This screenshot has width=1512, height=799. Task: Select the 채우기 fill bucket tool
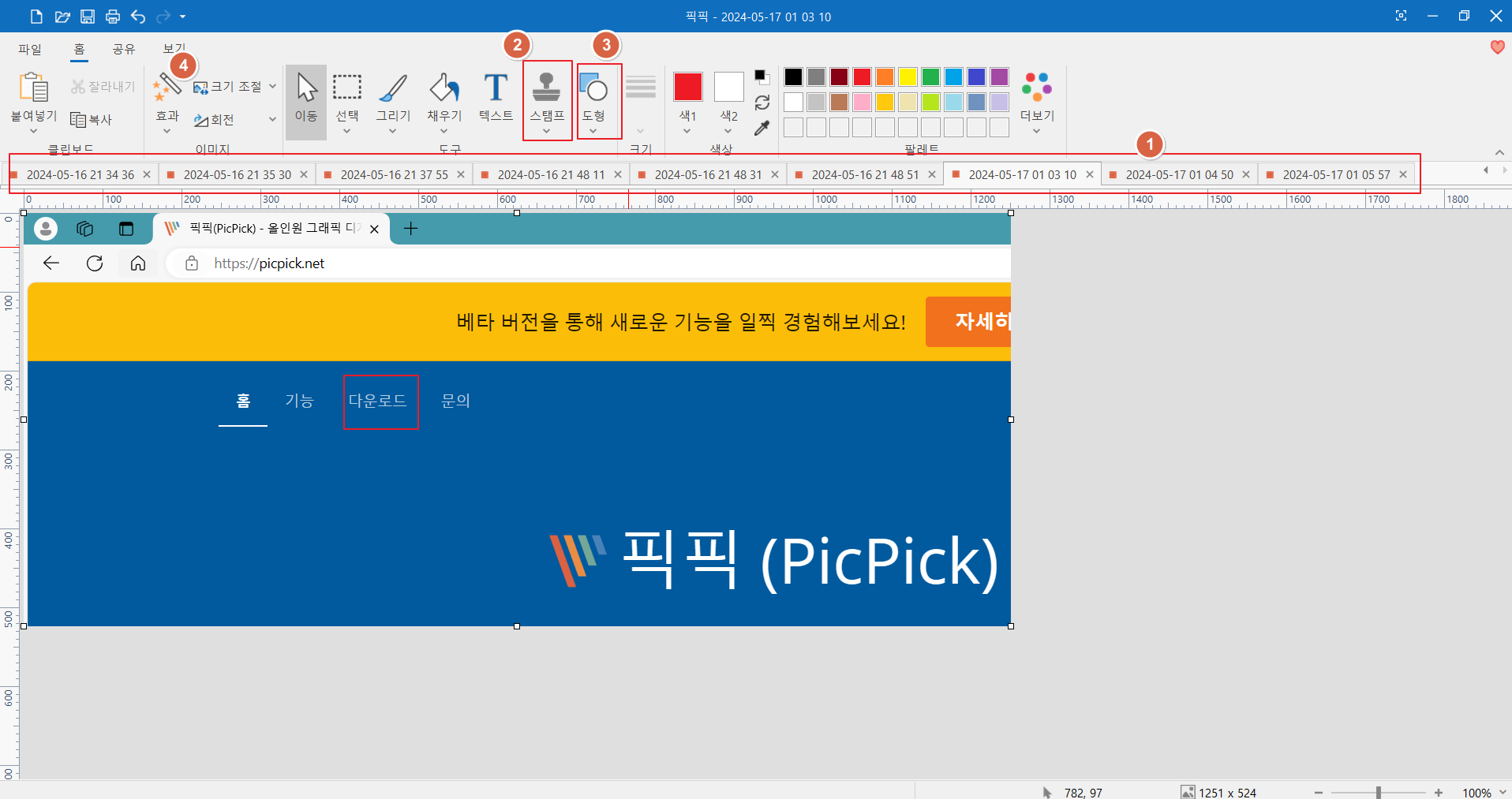click(444, 97)
